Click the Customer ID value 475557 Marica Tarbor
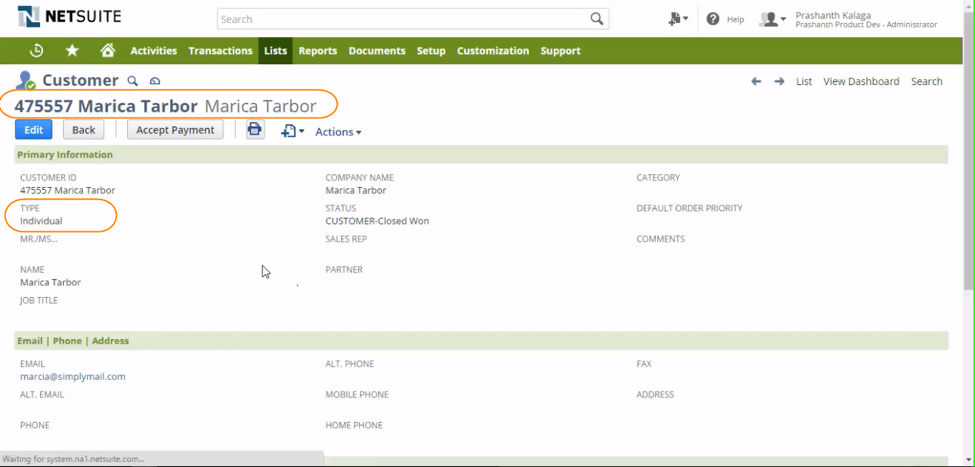 (67, 190)
